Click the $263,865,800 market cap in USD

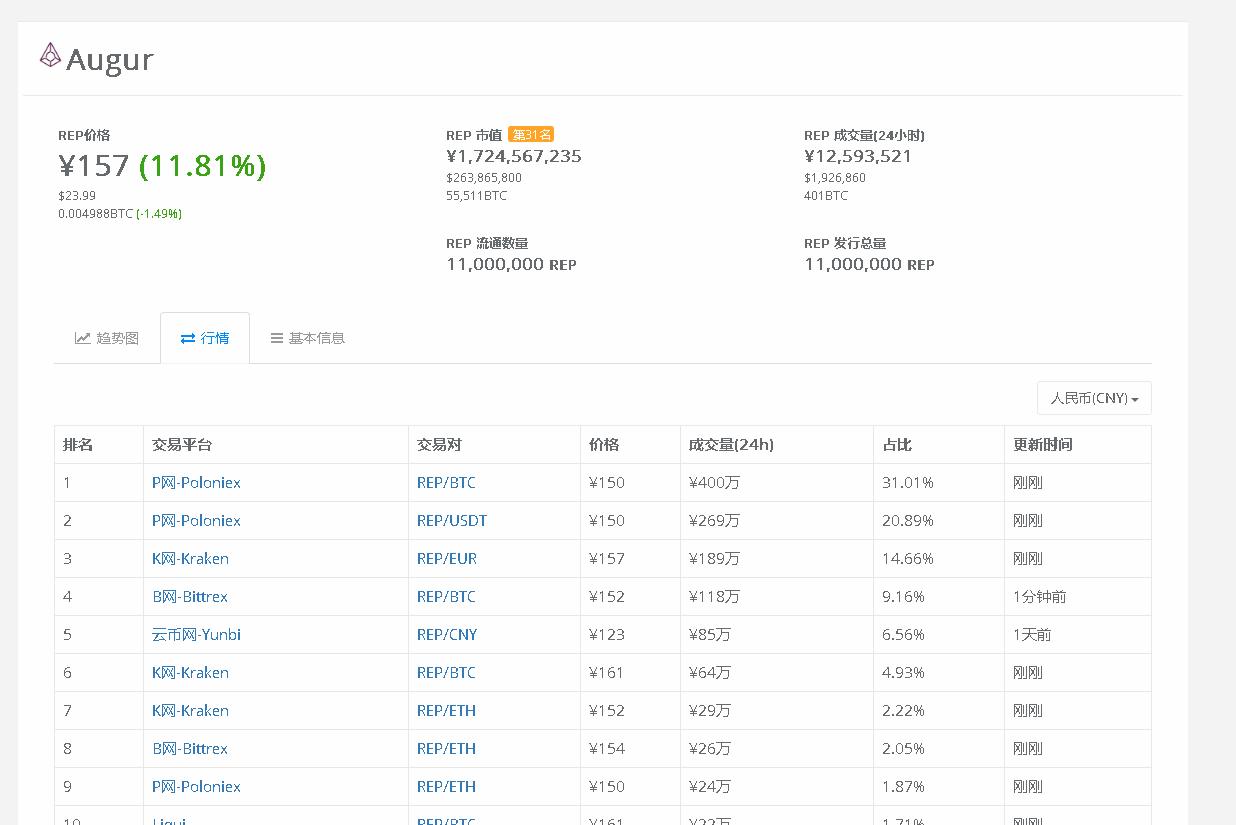click(x=484, y=177)
